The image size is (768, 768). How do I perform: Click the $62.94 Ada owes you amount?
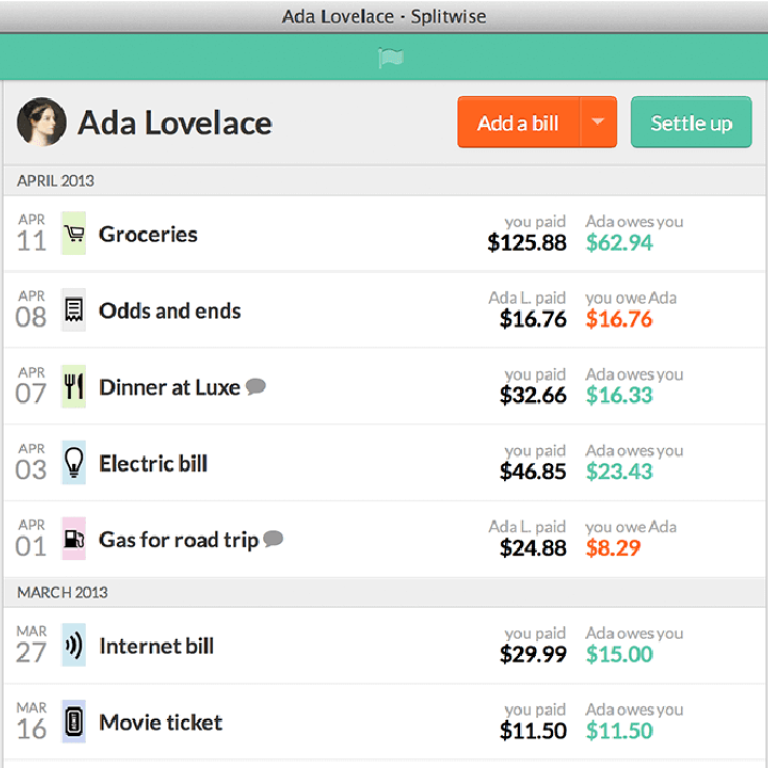click(x=620, y=242)
